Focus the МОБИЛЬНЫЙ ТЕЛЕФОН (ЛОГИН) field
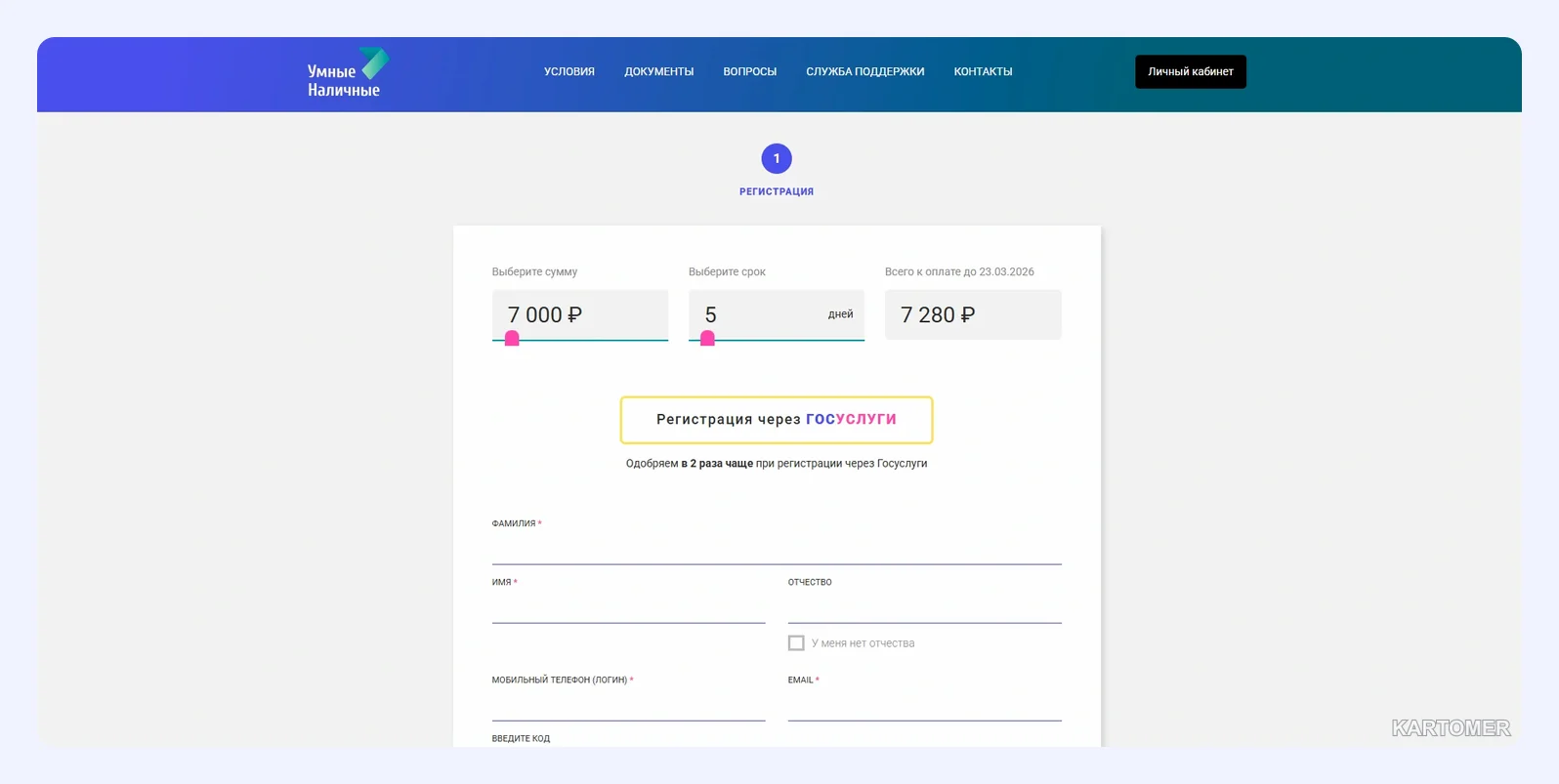Viewport: 1559px width, 784px height. click(x=629, y=706)
